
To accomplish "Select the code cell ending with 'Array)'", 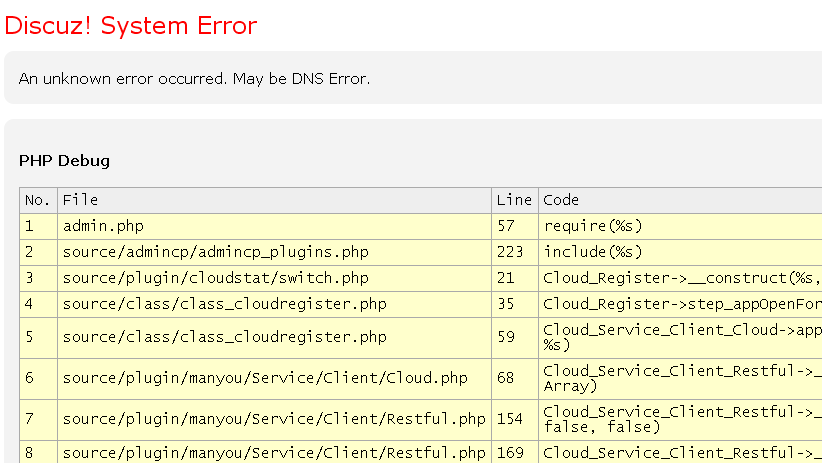I will (x=680, y=379).
